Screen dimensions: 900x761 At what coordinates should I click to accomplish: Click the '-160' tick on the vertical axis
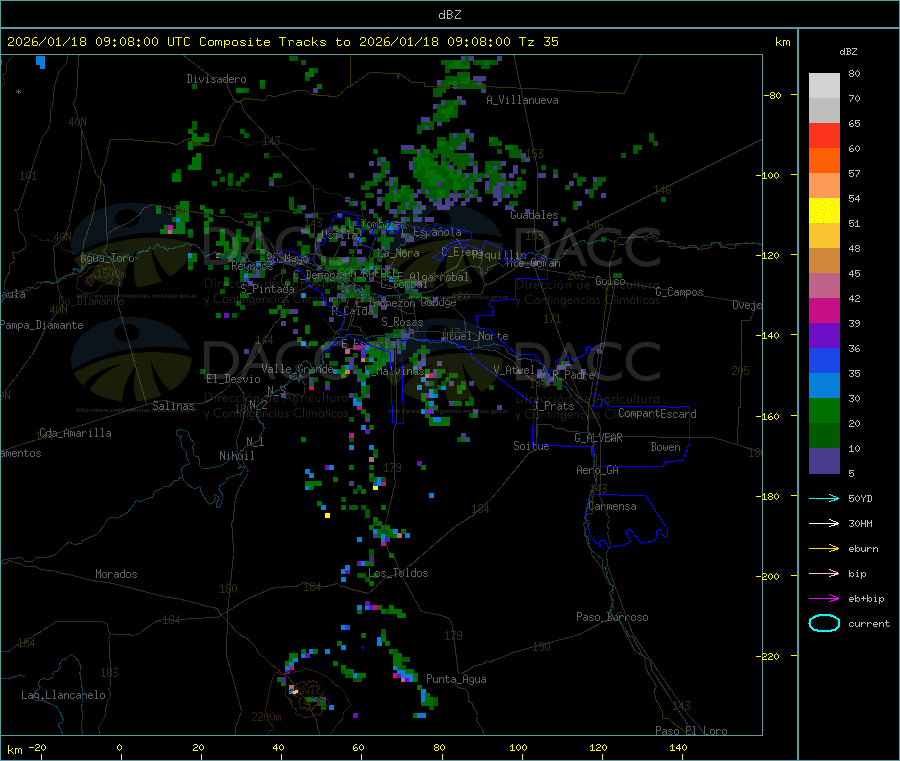(770, 416)
